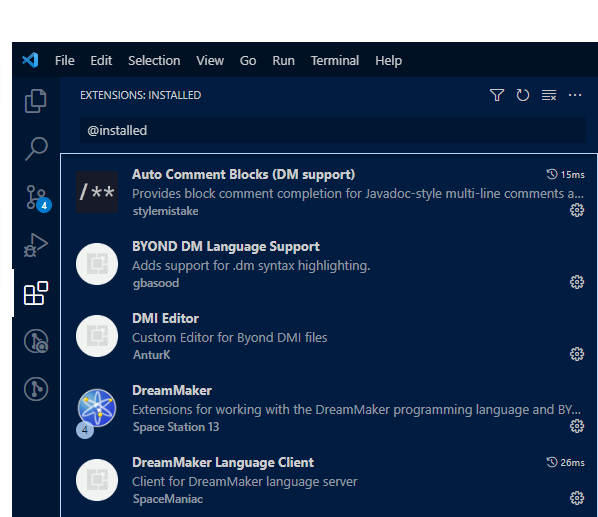
Task: Click the Javadoc-style block comment description
Action: (x=358, y=194)
